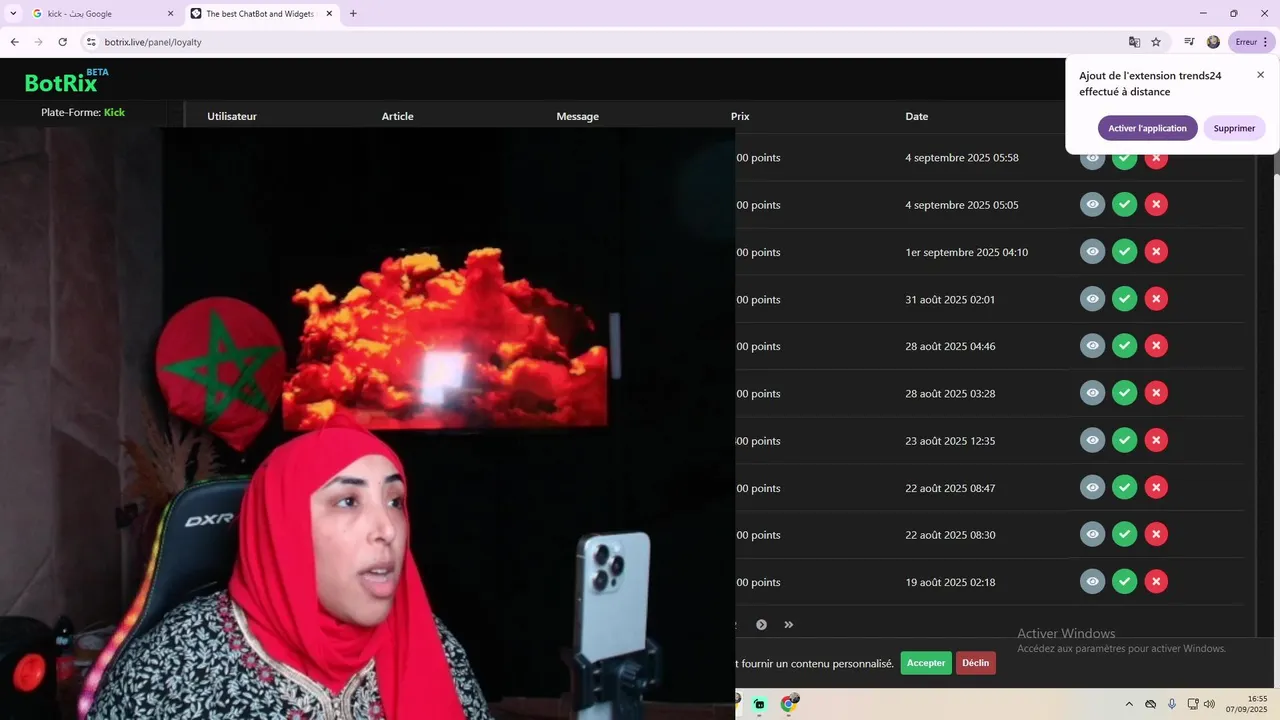Click Activer l'application in the extension popup
The width and height of the screenshot is (1280, 720).
point(1147,128)
